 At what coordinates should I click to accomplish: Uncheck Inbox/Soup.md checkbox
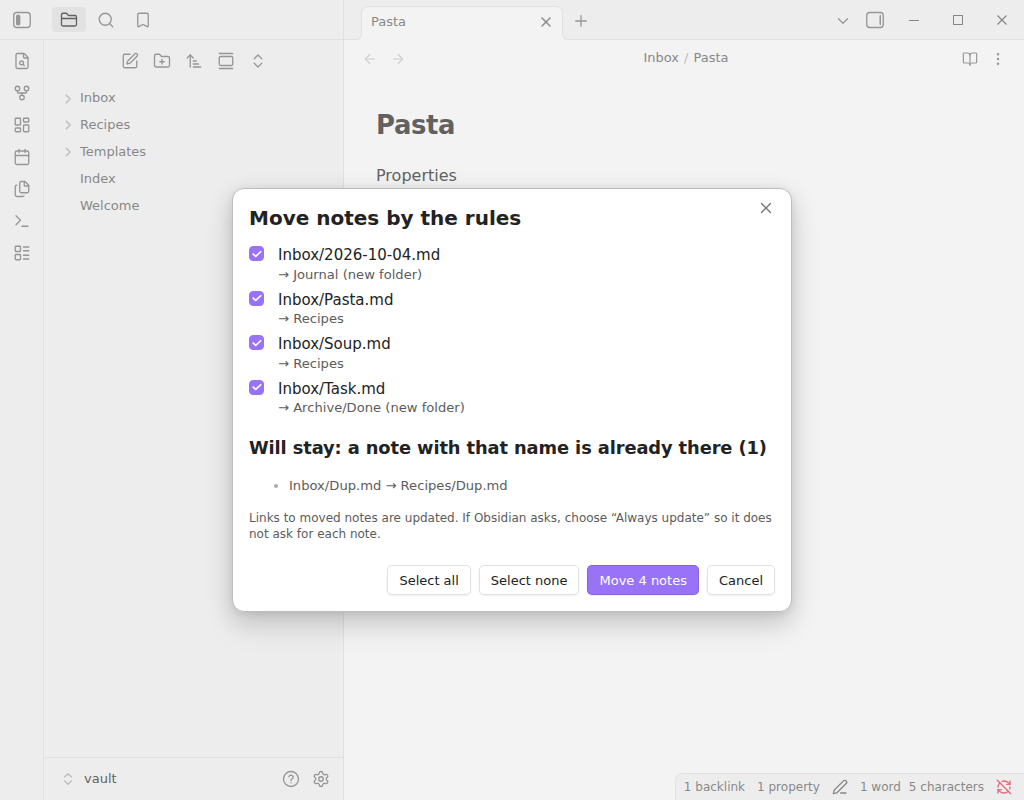257,343
